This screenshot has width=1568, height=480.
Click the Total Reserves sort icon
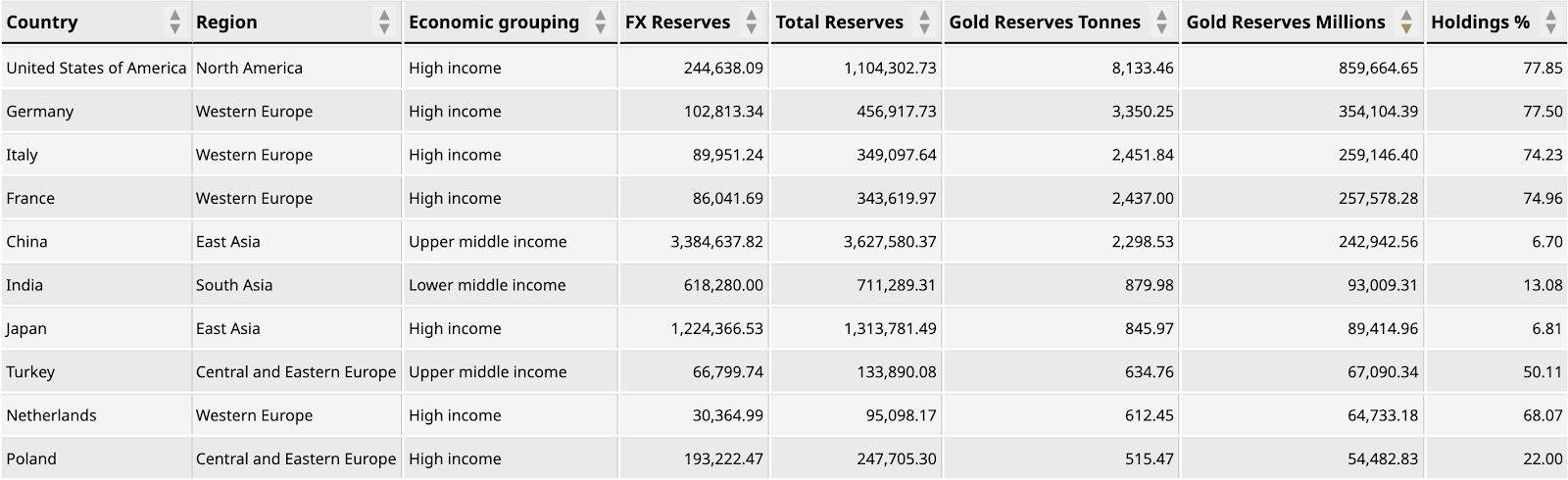tap(923, 22)
